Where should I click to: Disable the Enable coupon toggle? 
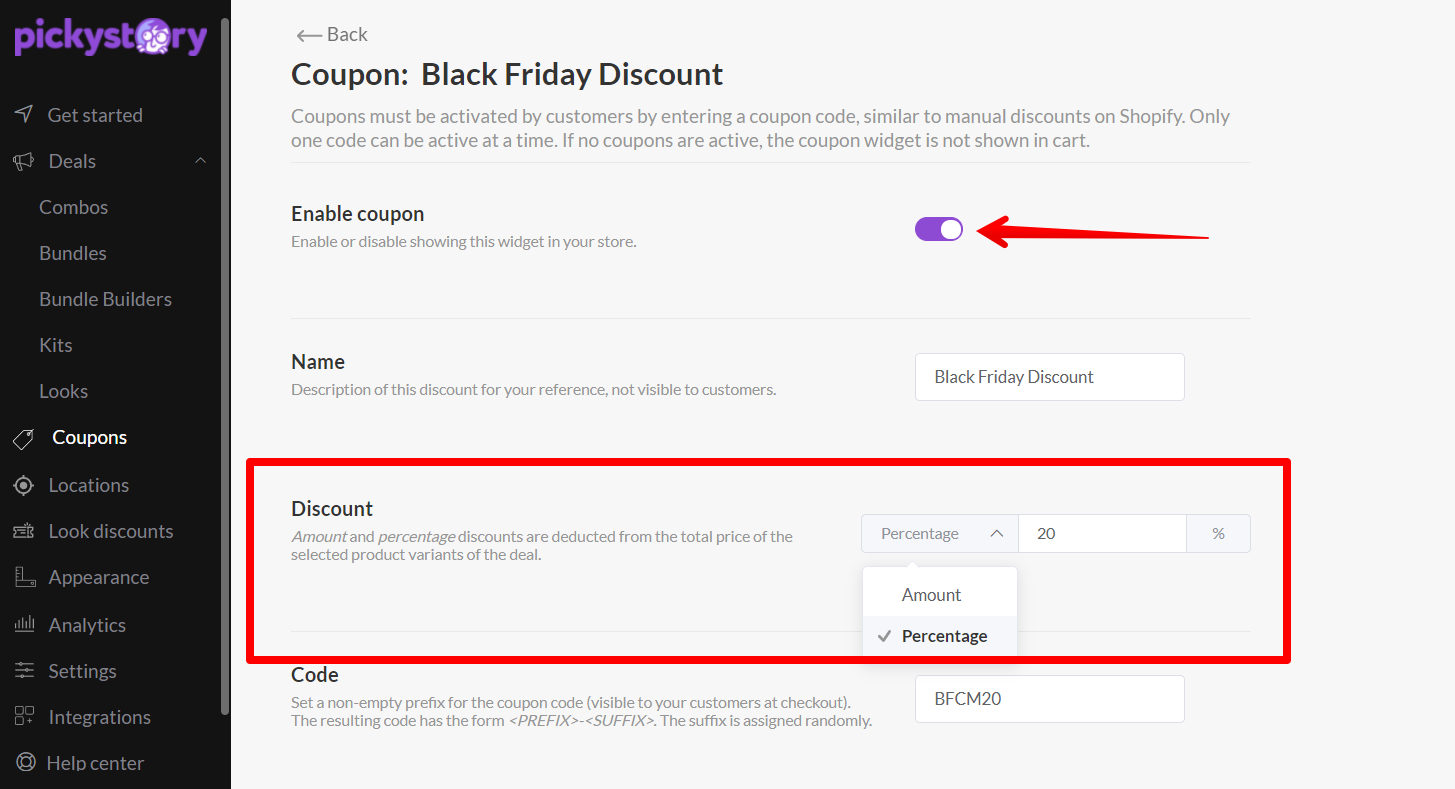tap(939, 229)
